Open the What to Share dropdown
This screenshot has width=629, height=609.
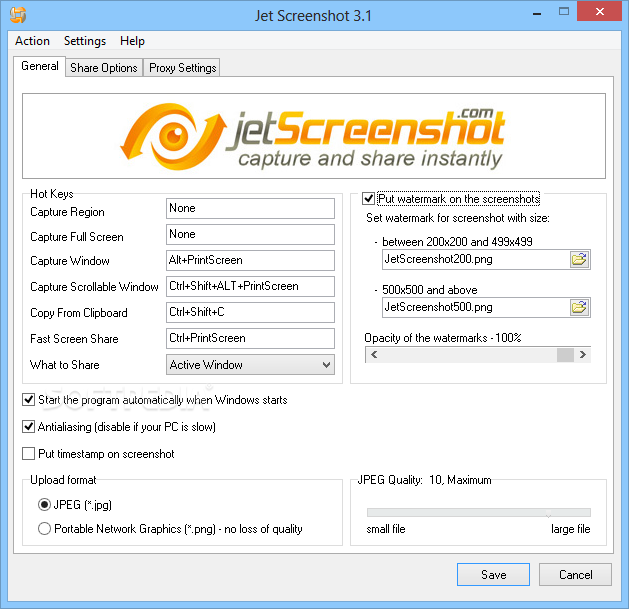coord(250,365)
